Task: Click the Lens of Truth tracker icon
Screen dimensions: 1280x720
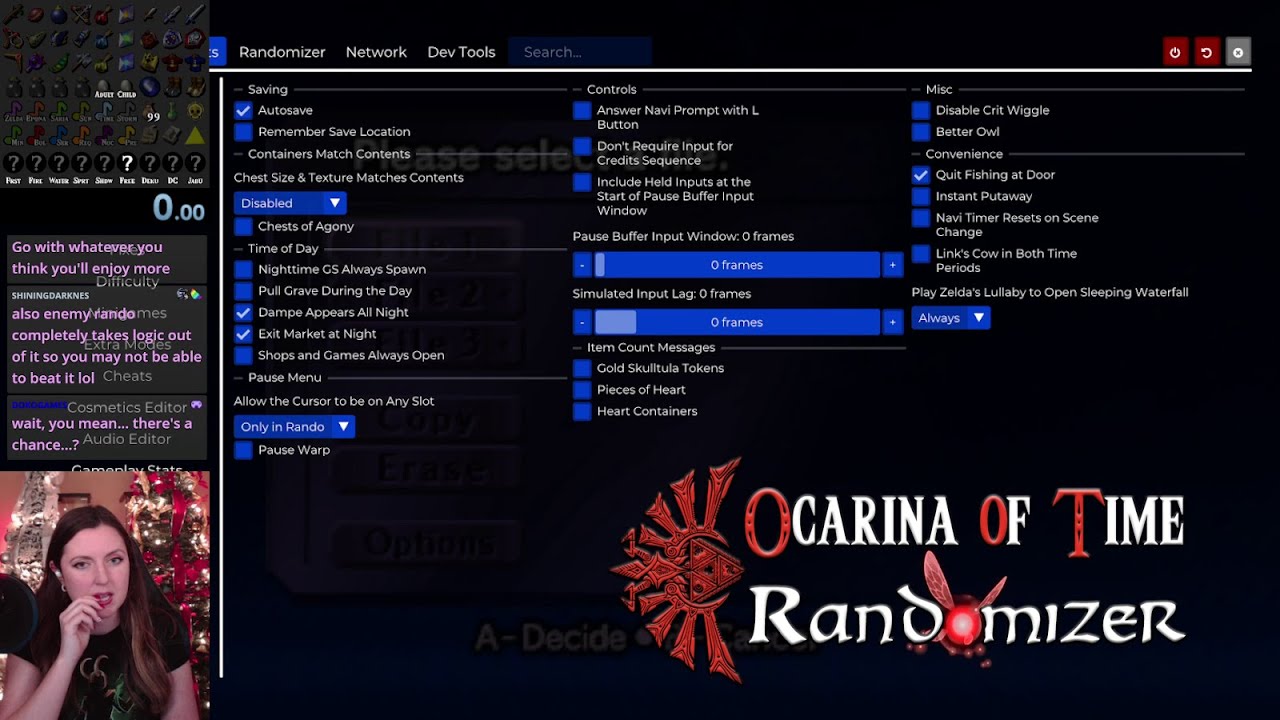Action: coord(36,62)
